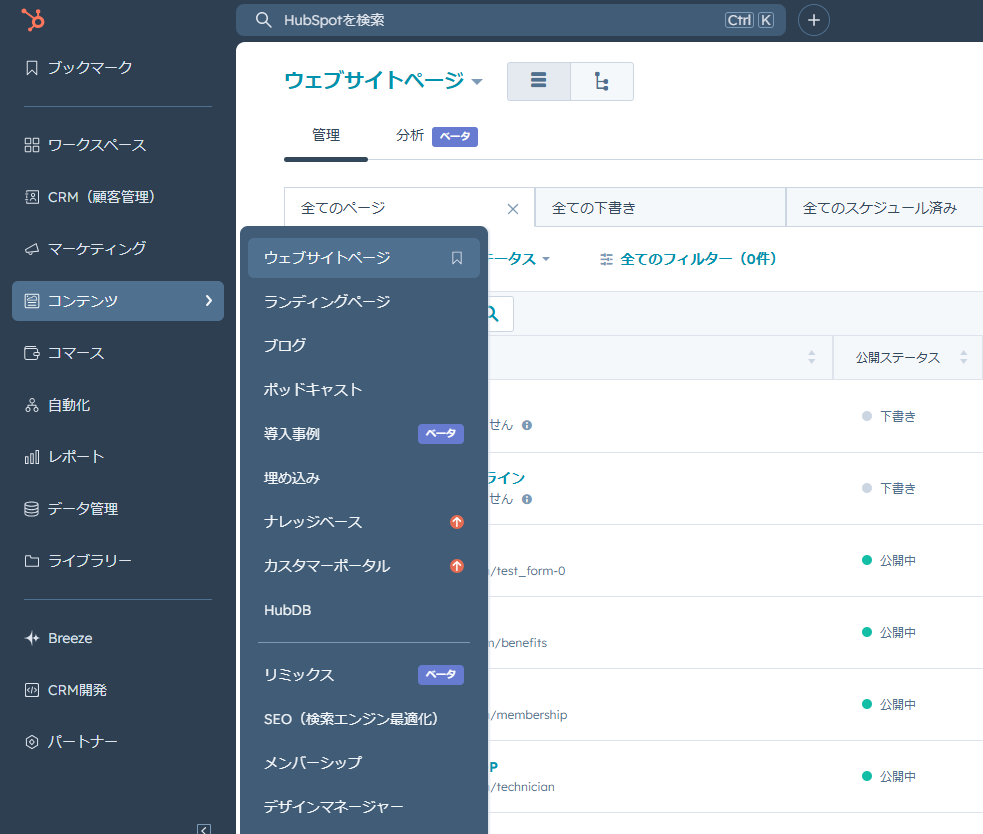983x834 pixels.
Task: Open ワークスペース in the sidebar
Action: click(x=97, y=145)
